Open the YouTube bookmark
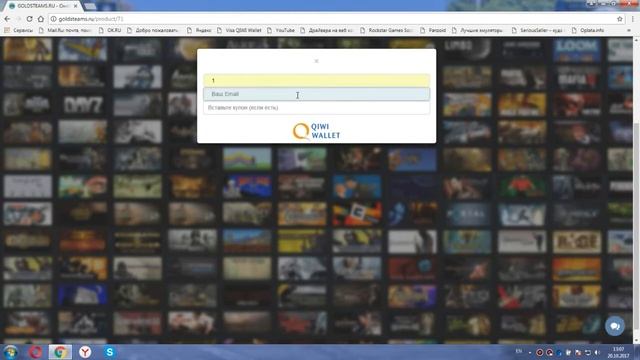 coord(281,30)
